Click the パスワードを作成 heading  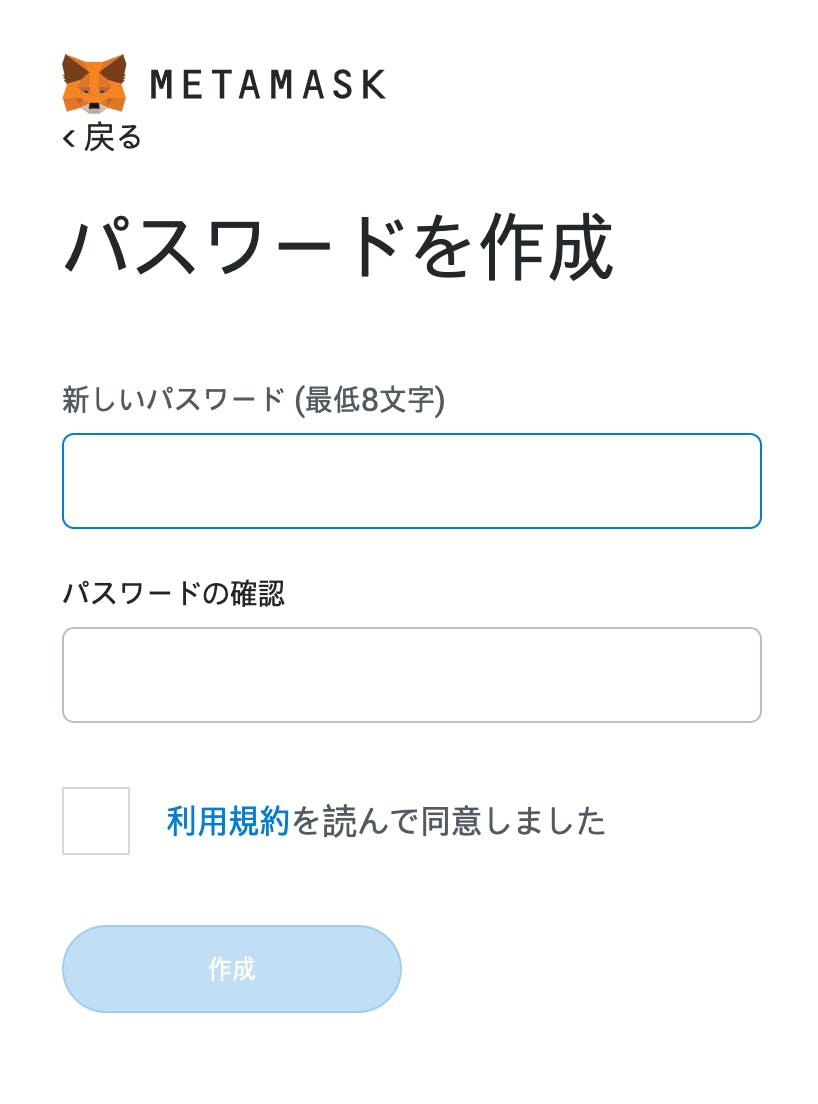(338, 247)
